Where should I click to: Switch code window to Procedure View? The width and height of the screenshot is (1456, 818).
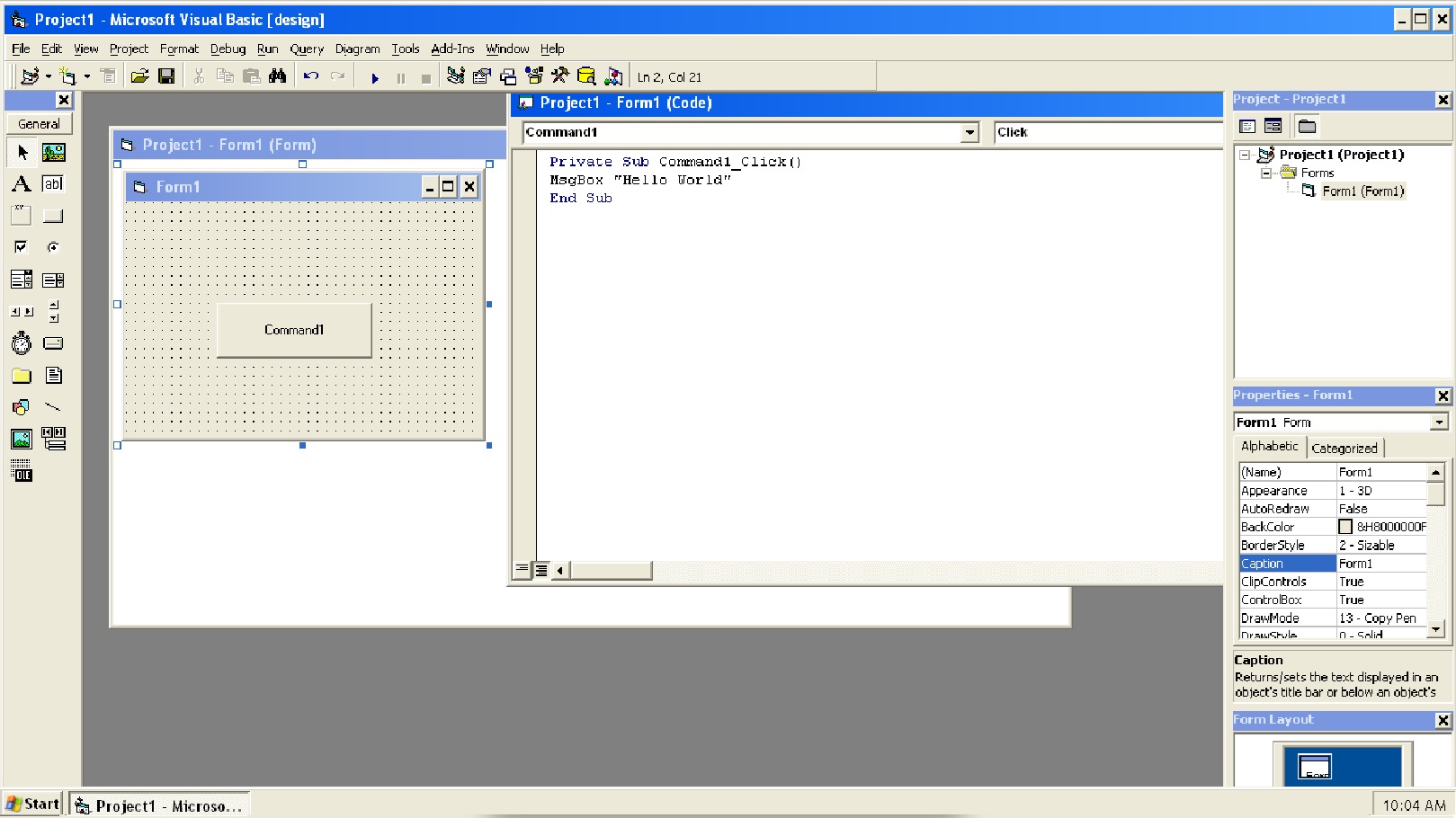(x=522, y=570)
